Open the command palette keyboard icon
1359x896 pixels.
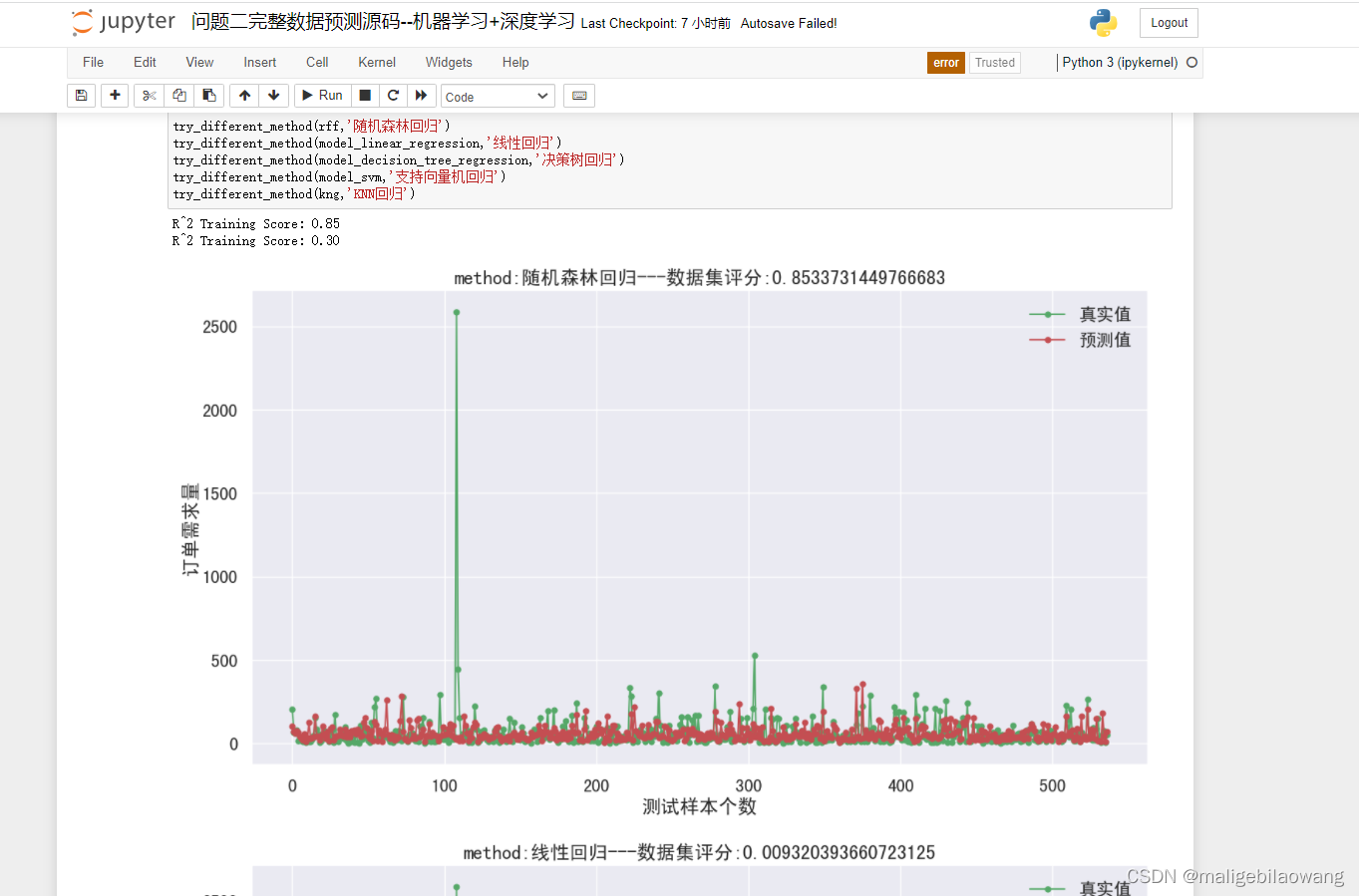coord(579,96)
